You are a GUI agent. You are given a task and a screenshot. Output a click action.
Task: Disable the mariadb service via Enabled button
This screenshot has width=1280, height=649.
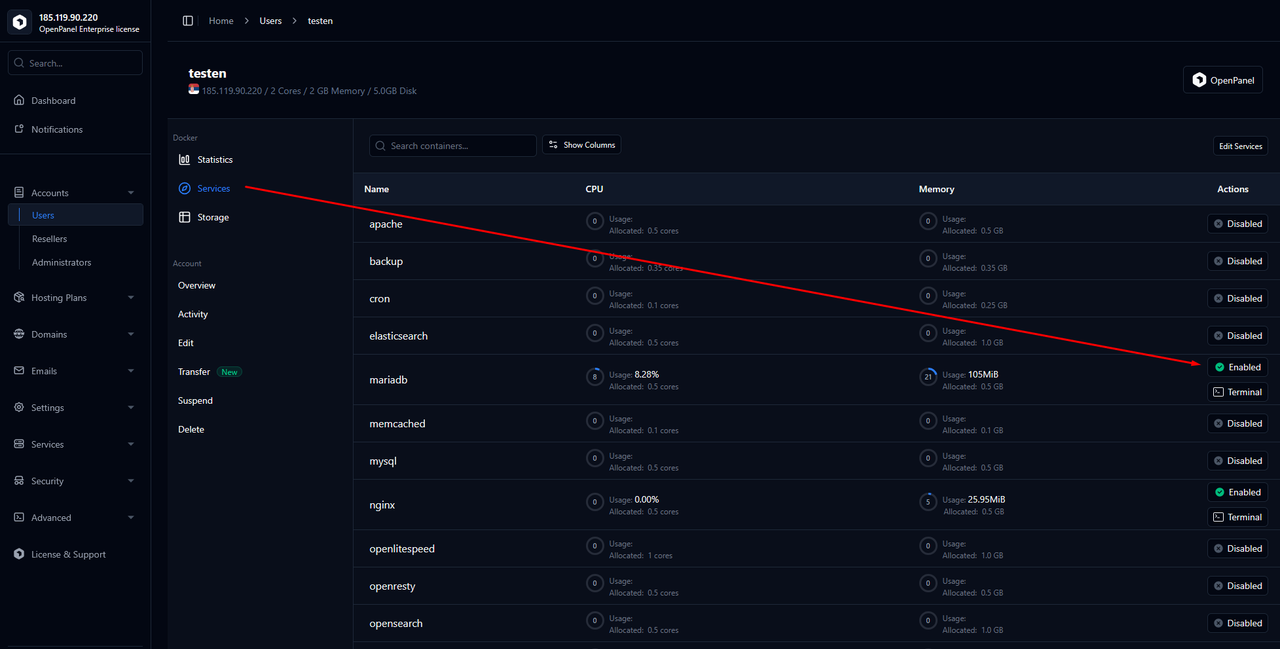1237,367
